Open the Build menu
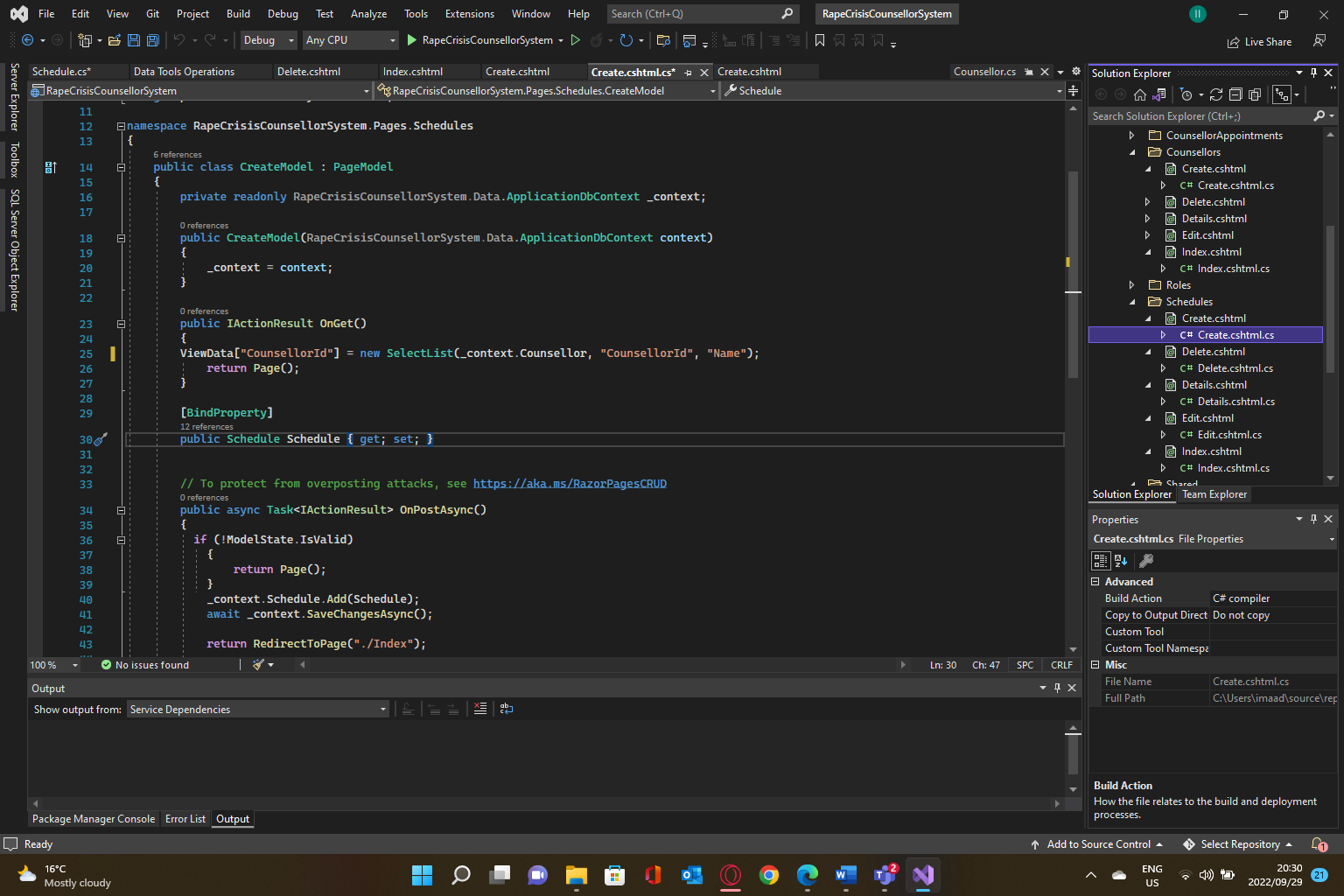This screenshot has width=1344, height=896. (x=238, y=14)
